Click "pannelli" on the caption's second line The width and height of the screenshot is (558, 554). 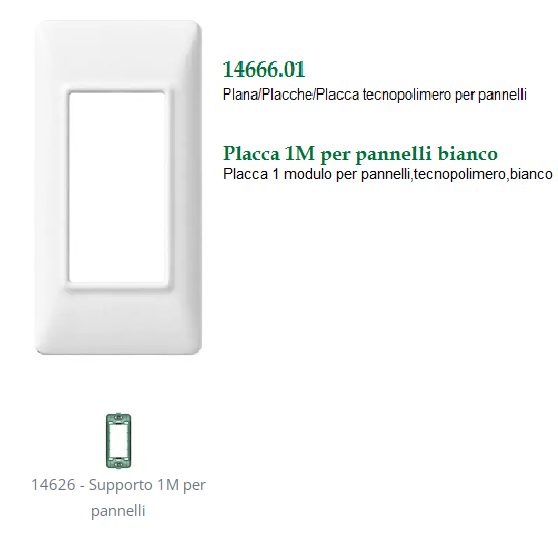click(x=118, y=511)
